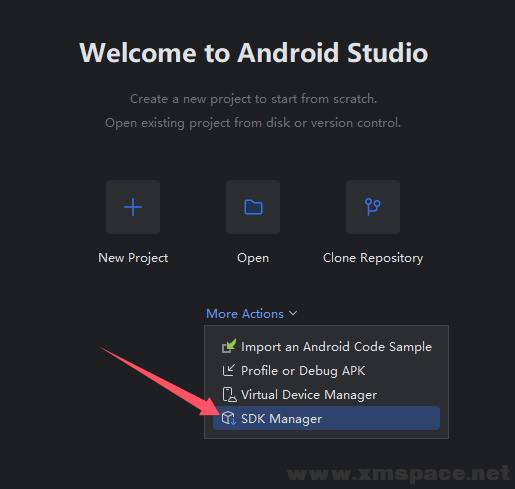Click the Import Android Code Sample icon
The width and height of the screenshot is (515, 489).
click(229, 346)
